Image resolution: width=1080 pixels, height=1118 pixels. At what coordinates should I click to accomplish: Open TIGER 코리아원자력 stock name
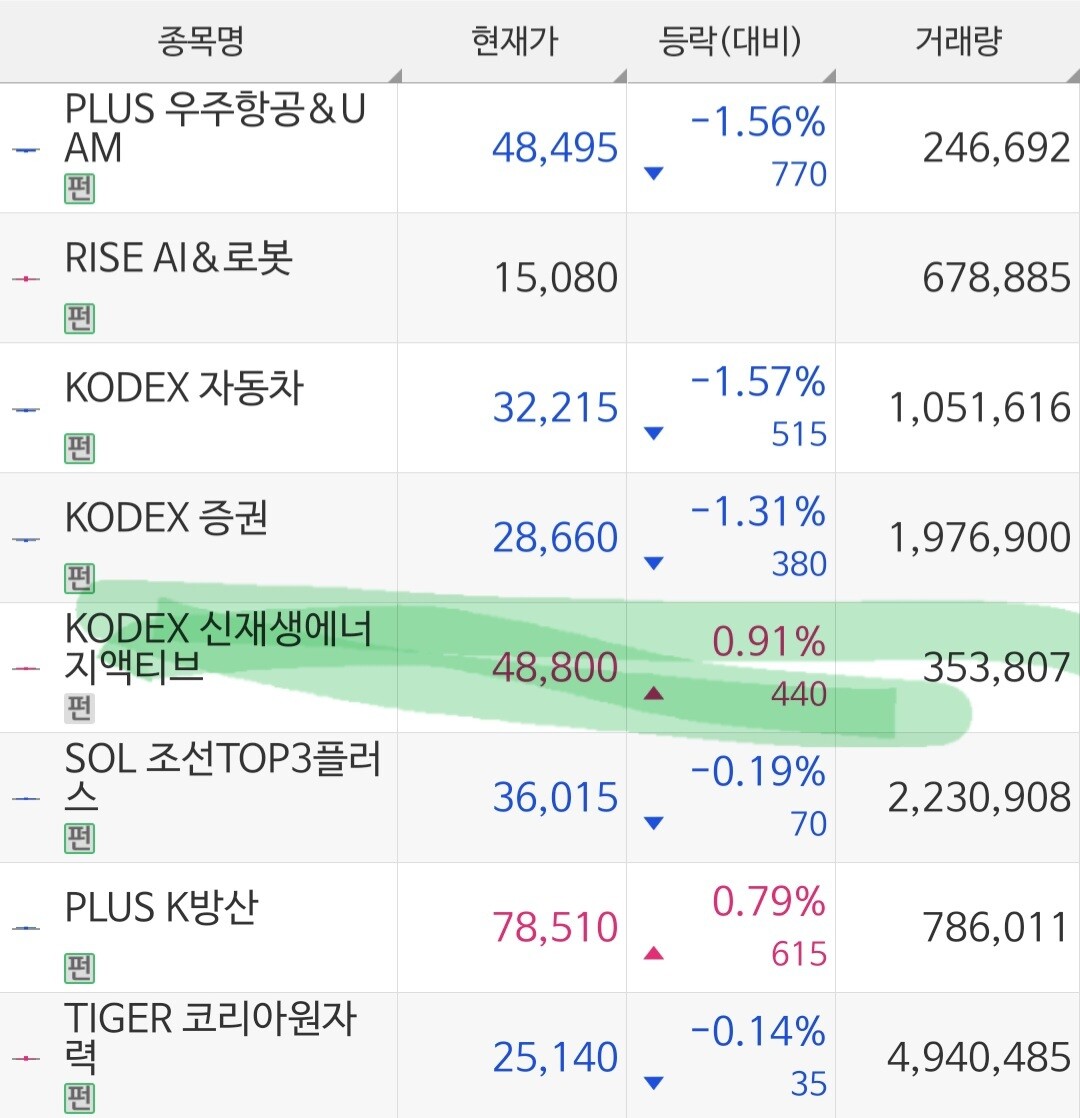pyautogui.click(x=210, y=1038)
